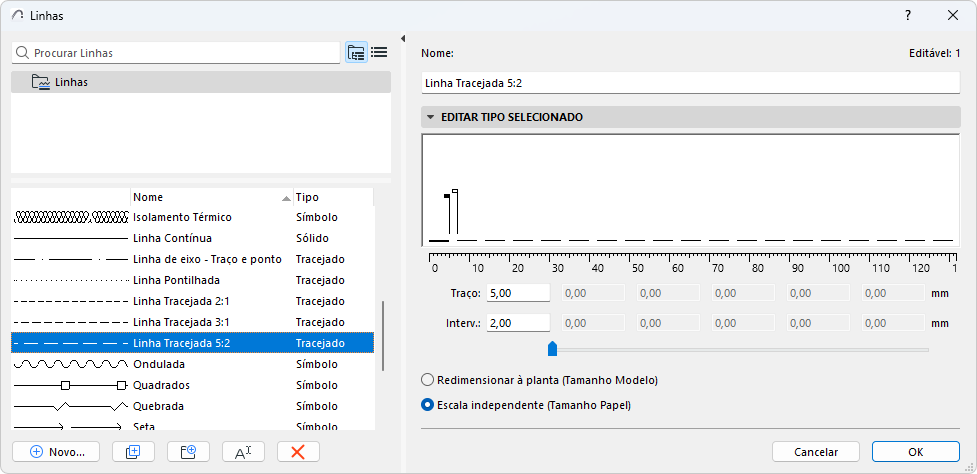This screenshot has width=977, height=474.
Task: Select Ondulada wavy line preview
Action: [x=71, y=364]
